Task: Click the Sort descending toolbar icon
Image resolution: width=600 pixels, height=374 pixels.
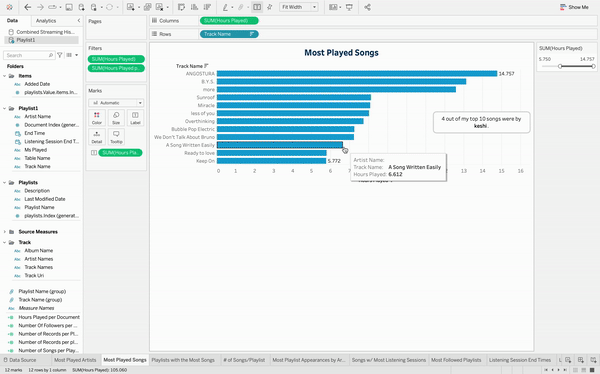Action: pos(207,7)
